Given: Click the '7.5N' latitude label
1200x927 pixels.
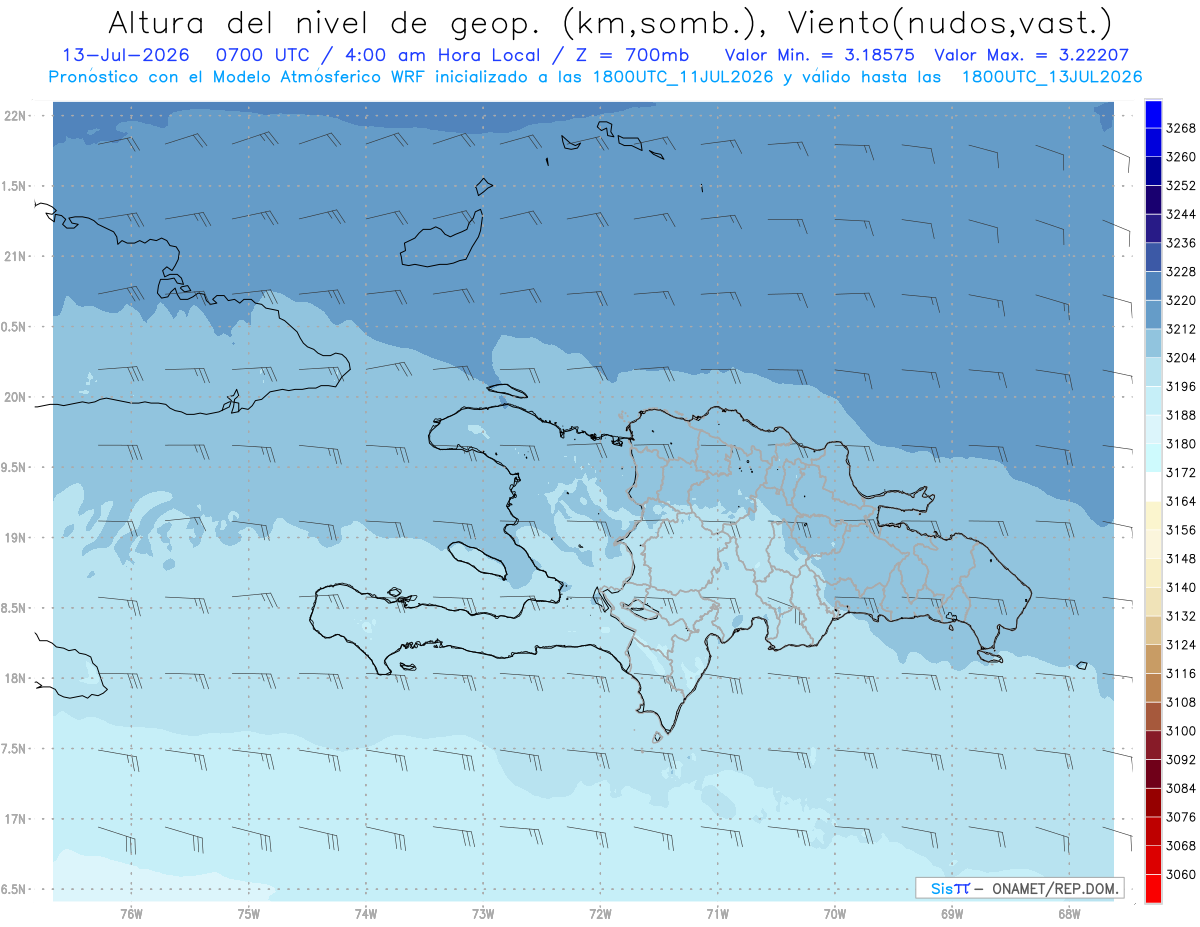Looking at the screenshot, I should click(14, 748).
